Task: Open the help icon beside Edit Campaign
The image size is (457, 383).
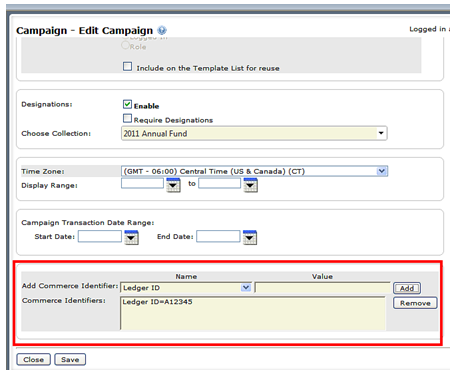Action: point(162,30)
